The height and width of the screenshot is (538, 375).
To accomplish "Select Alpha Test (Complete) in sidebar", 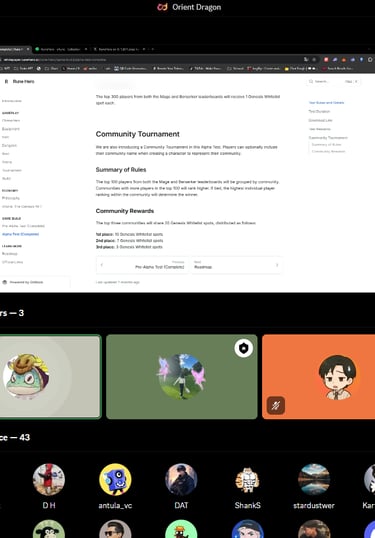I will (20, 234).
